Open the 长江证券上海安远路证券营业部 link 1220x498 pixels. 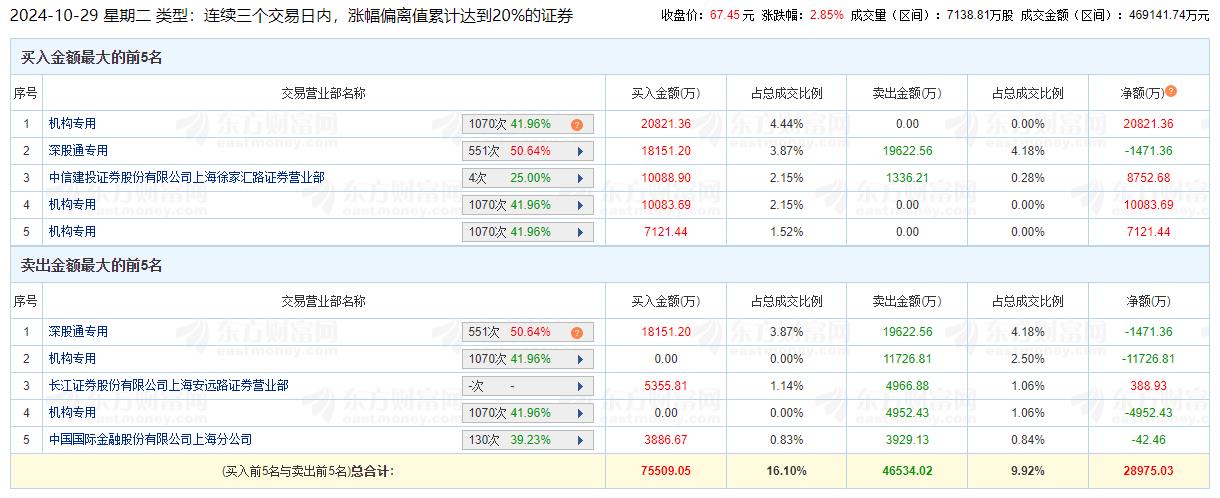click(x=168, y=385)
